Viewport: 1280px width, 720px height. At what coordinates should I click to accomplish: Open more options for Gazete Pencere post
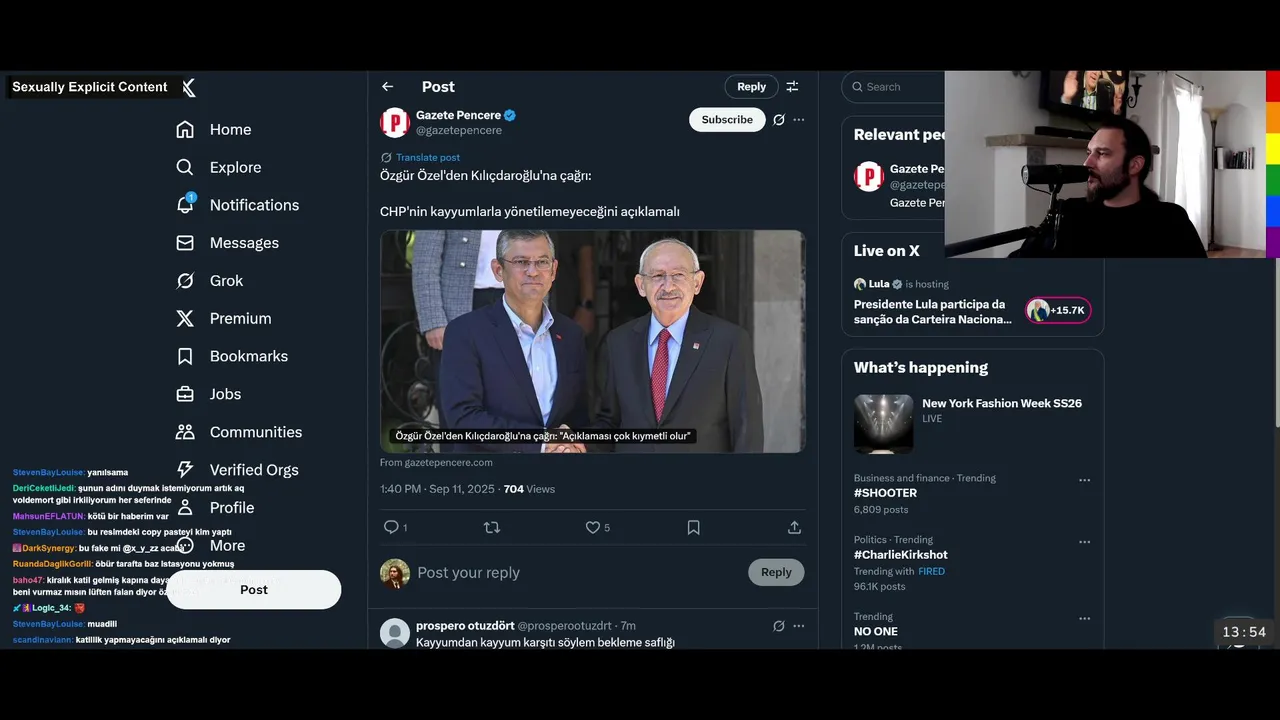[x=799, y=120]
